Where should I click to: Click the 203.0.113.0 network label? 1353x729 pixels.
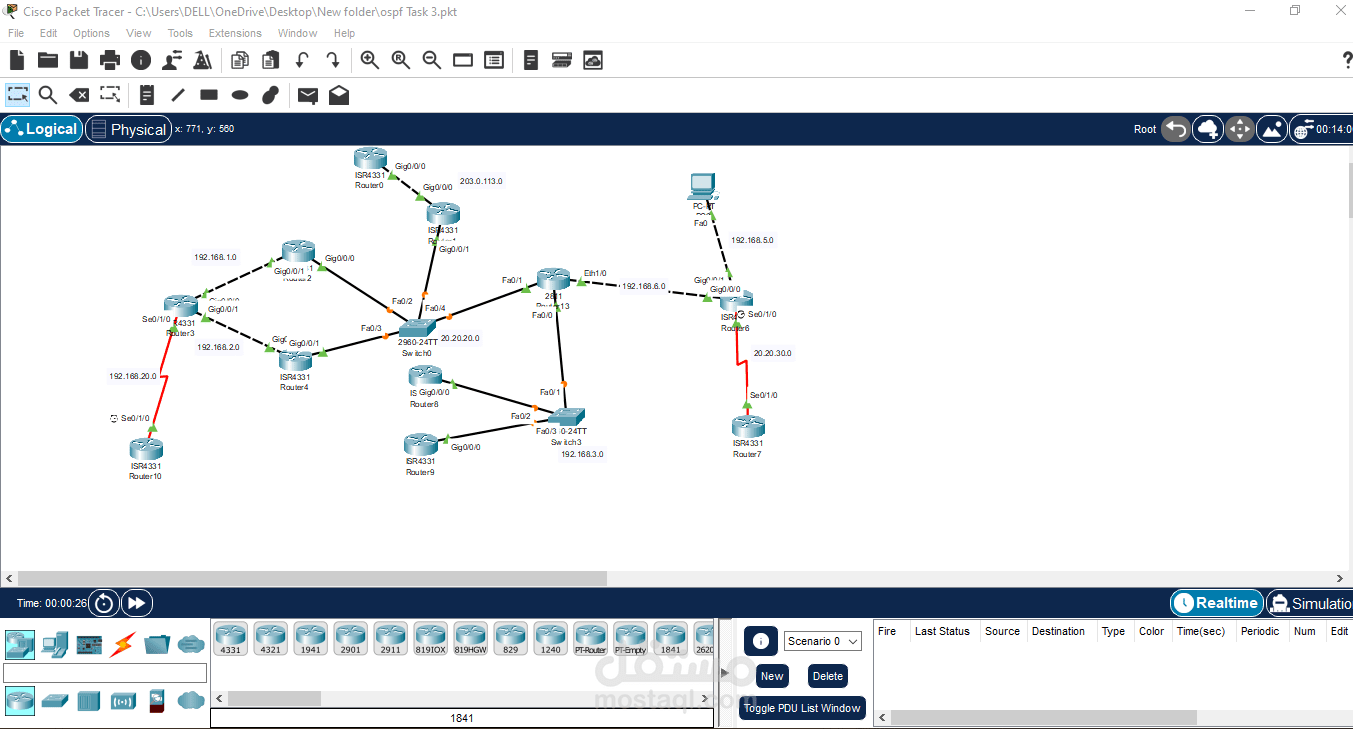[481, 181]
